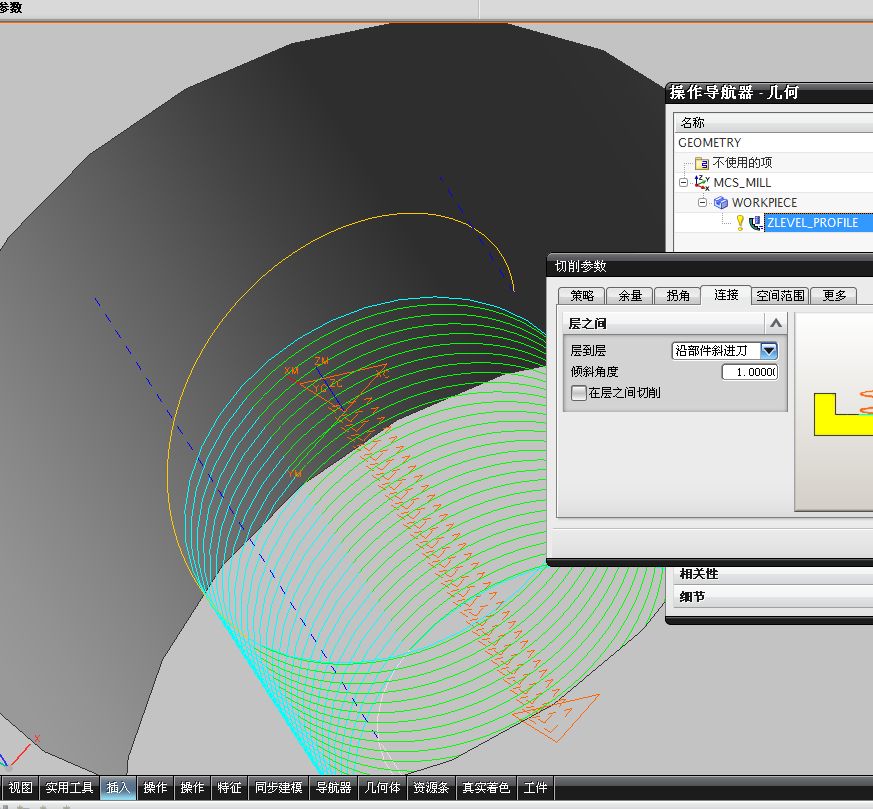Collapse the MCS_MILL tree node
873x809 pixels.
pyautogui.click(x=683, y=183)
